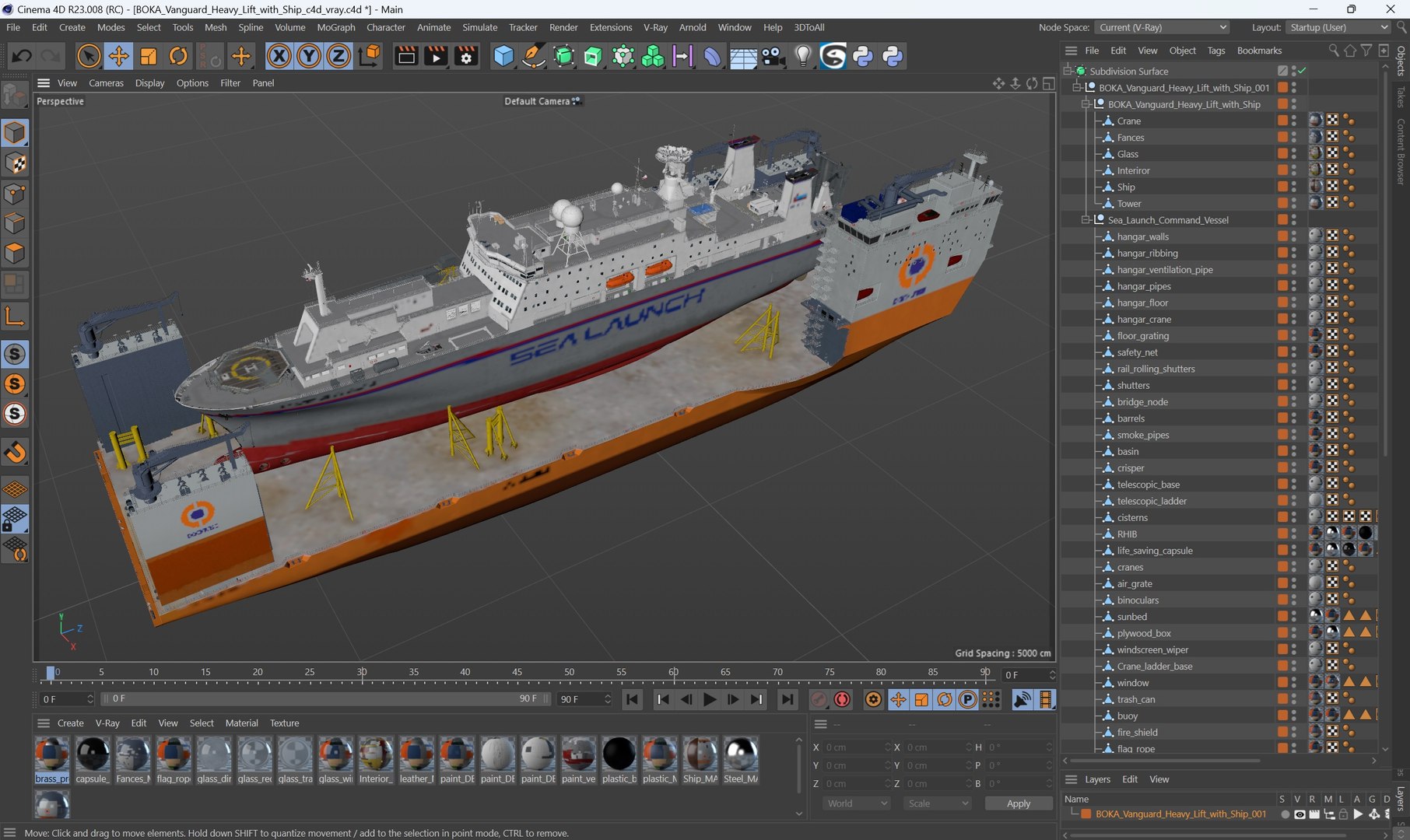Click Apply coordinates button
Image resolution: width=1410 pixels, height=840 pixels.
click(x=1018, y=803)
